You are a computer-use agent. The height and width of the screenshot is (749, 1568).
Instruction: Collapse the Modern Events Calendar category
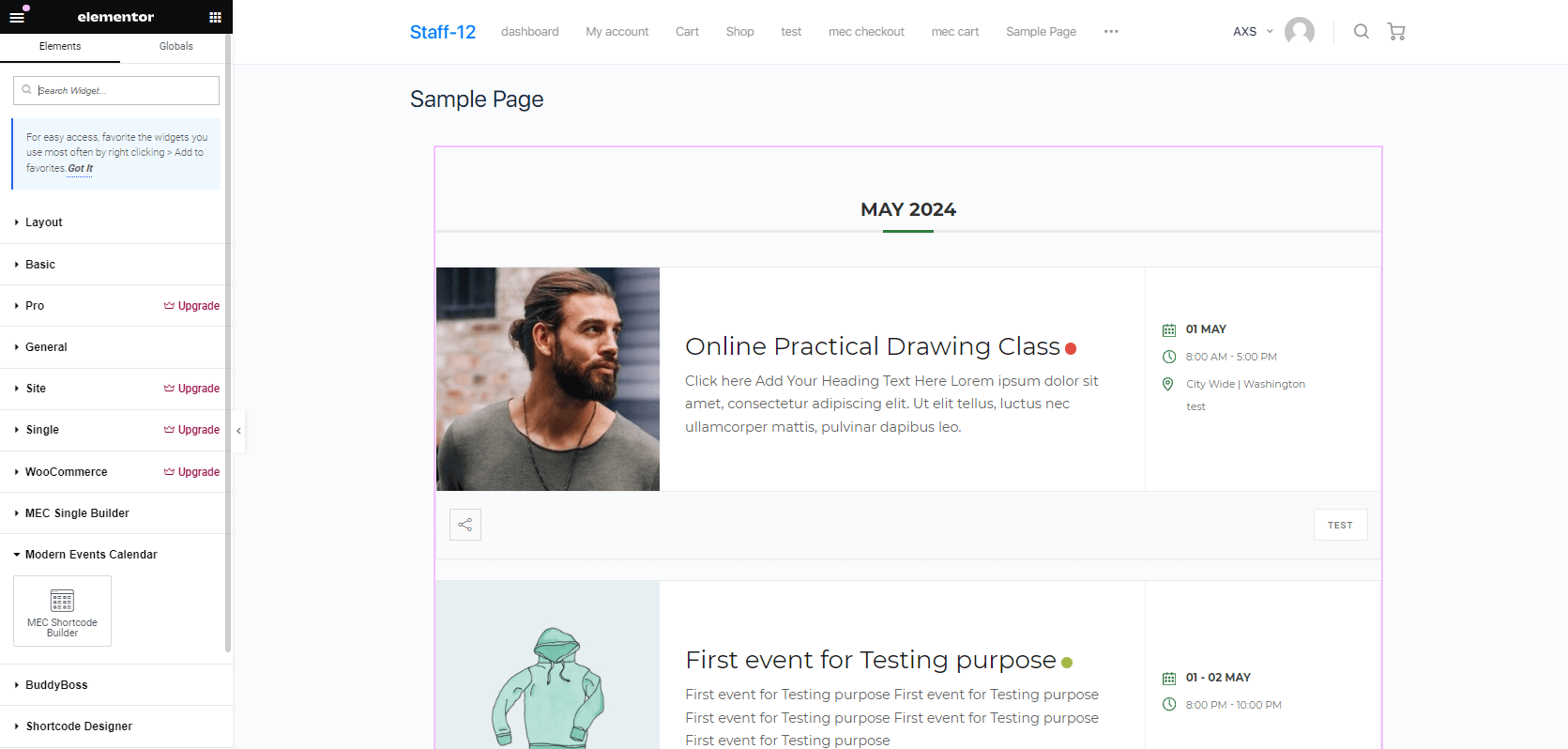click(x=91, y=555)
